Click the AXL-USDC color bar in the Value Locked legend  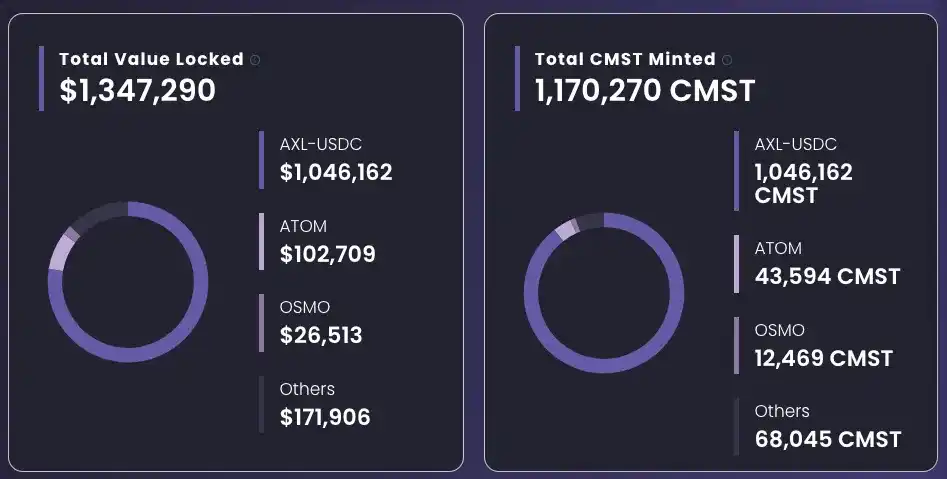[261, 160]
